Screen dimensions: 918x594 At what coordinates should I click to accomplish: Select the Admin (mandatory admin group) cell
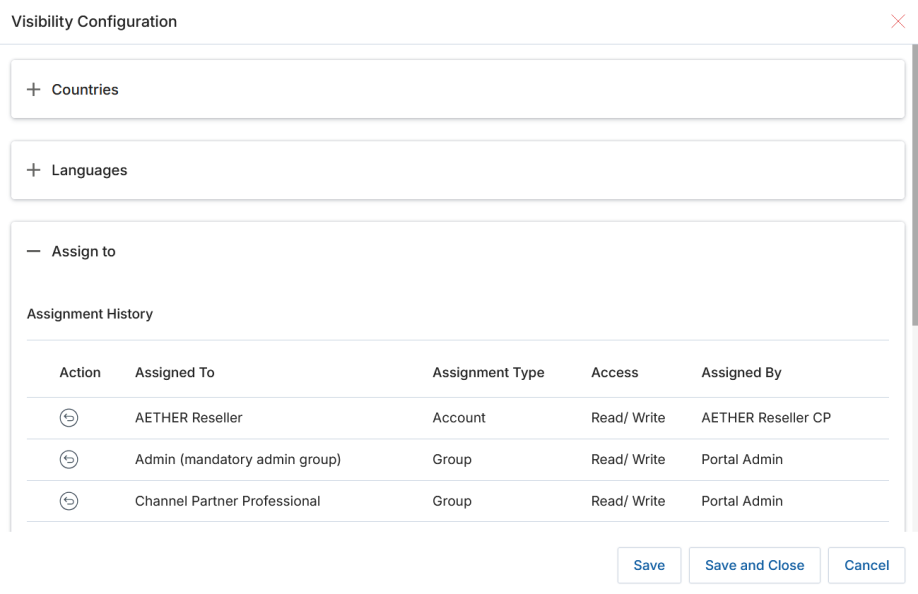(x=238, y=459)
